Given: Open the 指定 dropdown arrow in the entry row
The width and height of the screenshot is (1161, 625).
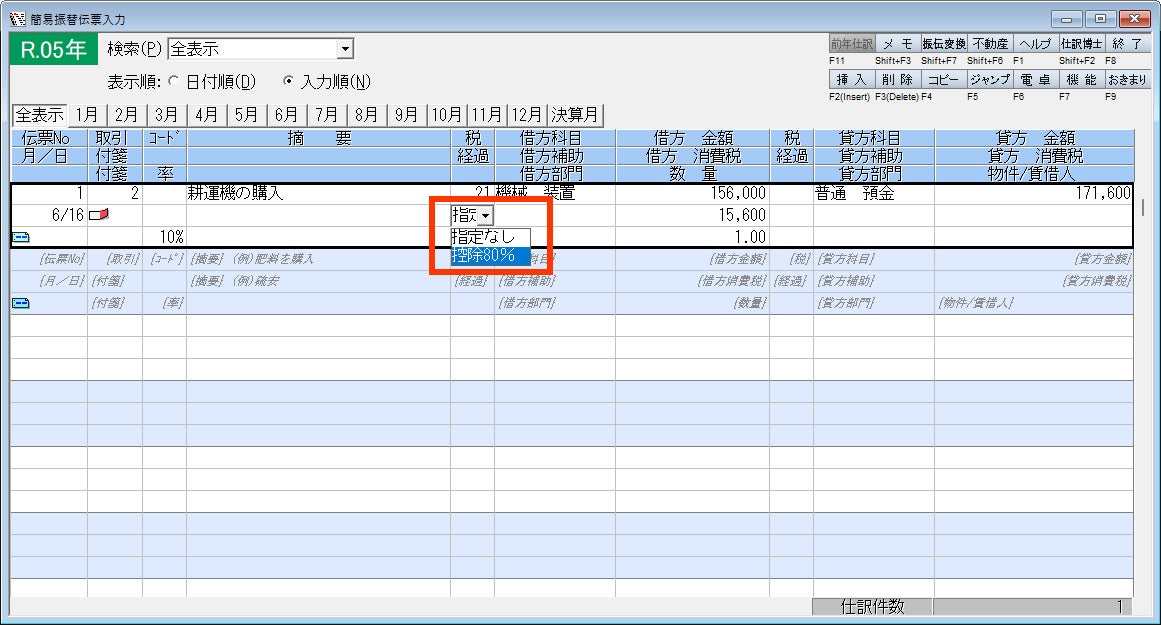Looking at the screenshot, I should pos(485,215).
